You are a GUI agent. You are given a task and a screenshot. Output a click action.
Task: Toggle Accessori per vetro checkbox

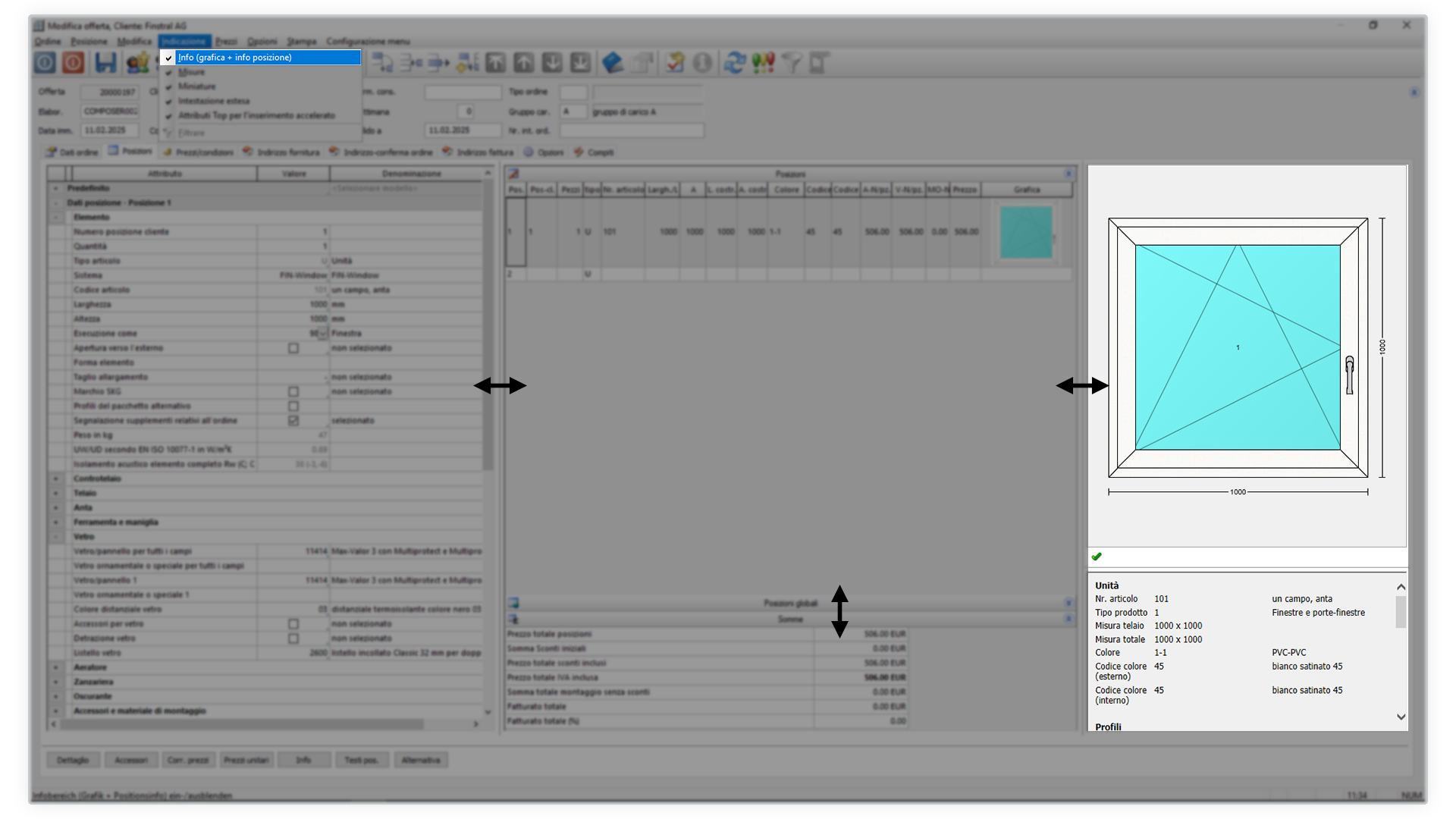coord(293,623)
